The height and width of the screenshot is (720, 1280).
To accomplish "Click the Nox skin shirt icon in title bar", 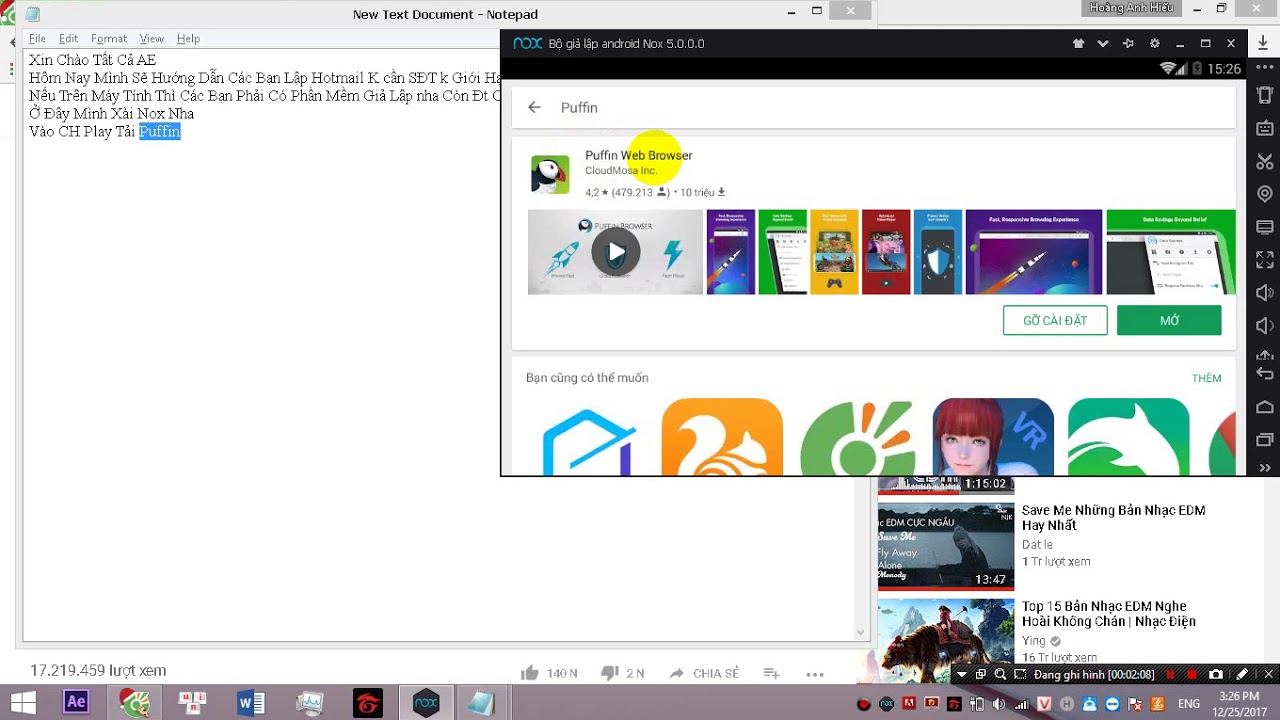I will (x=1078, y=44).
